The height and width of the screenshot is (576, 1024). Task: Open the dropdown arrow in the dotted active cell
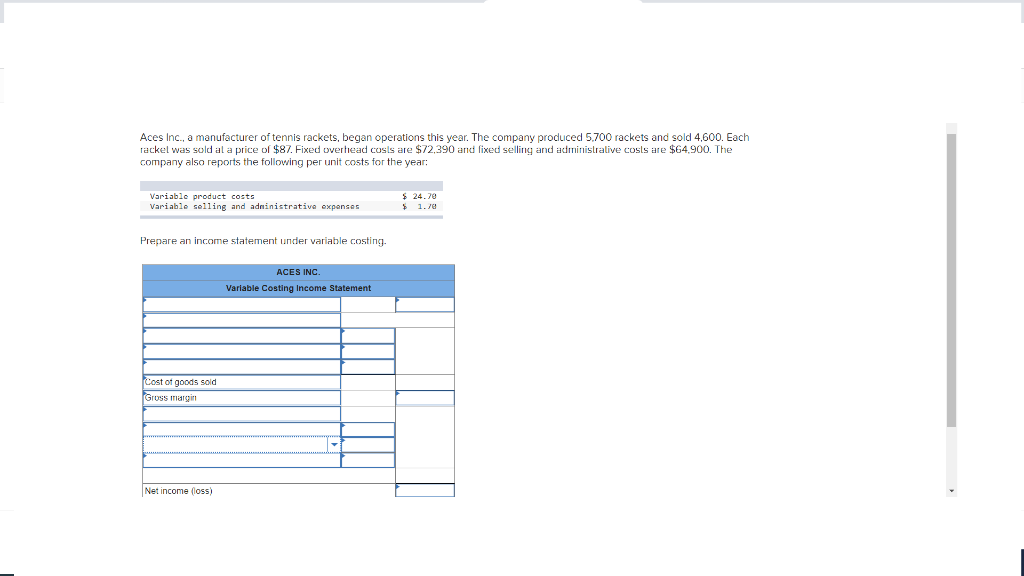click(x=334, y=445)
